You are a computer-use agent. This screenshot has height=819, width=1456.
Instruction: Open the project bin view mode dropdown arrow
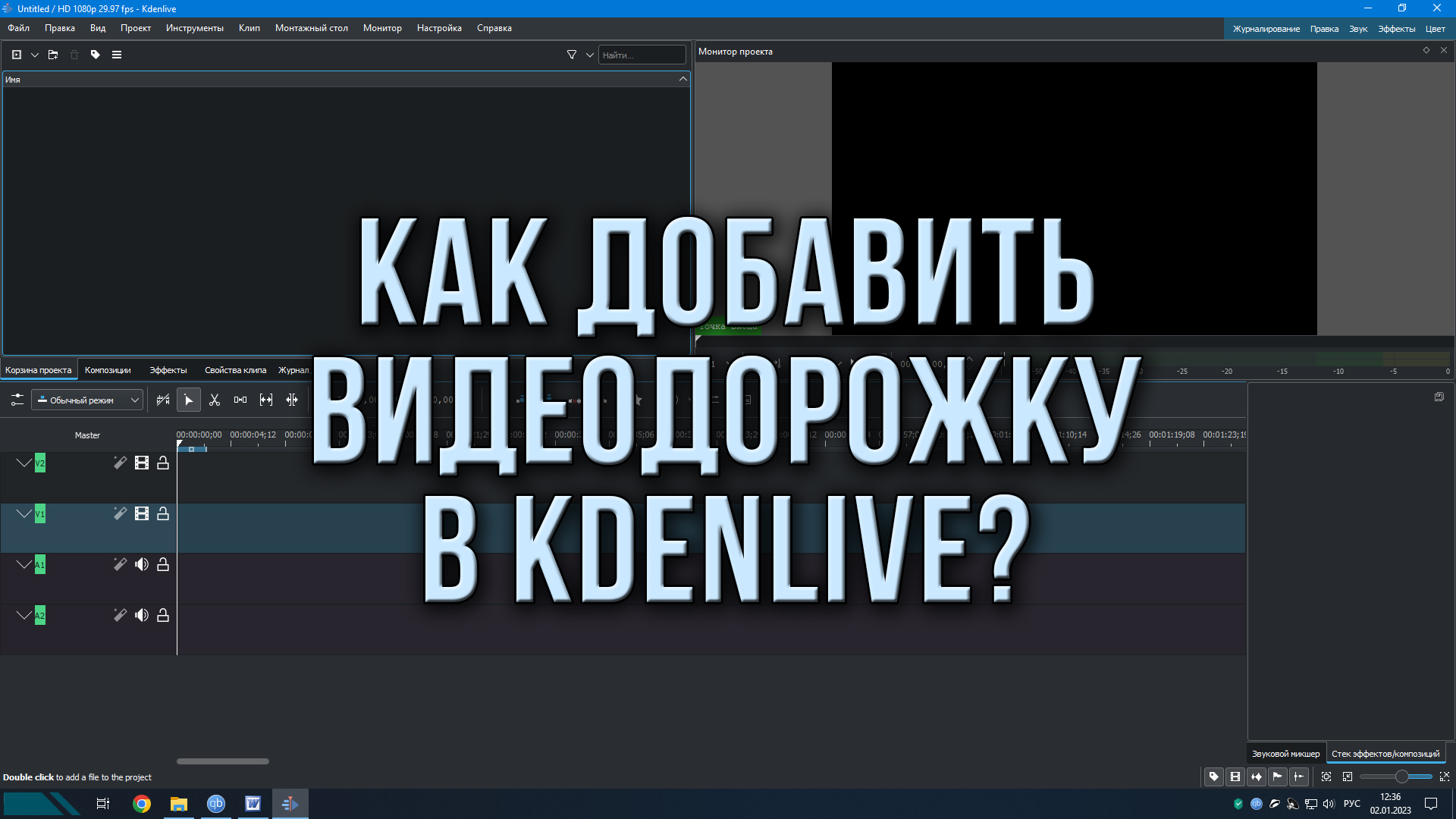point(34,54)
